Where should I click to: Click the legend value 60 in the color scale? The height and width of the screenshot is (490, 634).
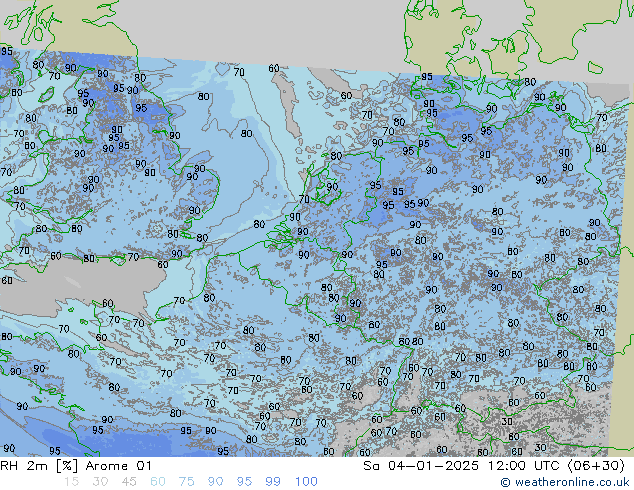(x=158, y=482)
